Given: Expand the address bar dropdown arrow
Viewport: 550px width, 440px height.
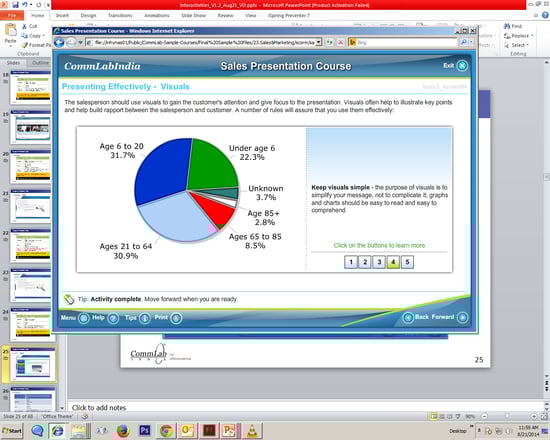Looking at the screenshot, I should point(318,42).
